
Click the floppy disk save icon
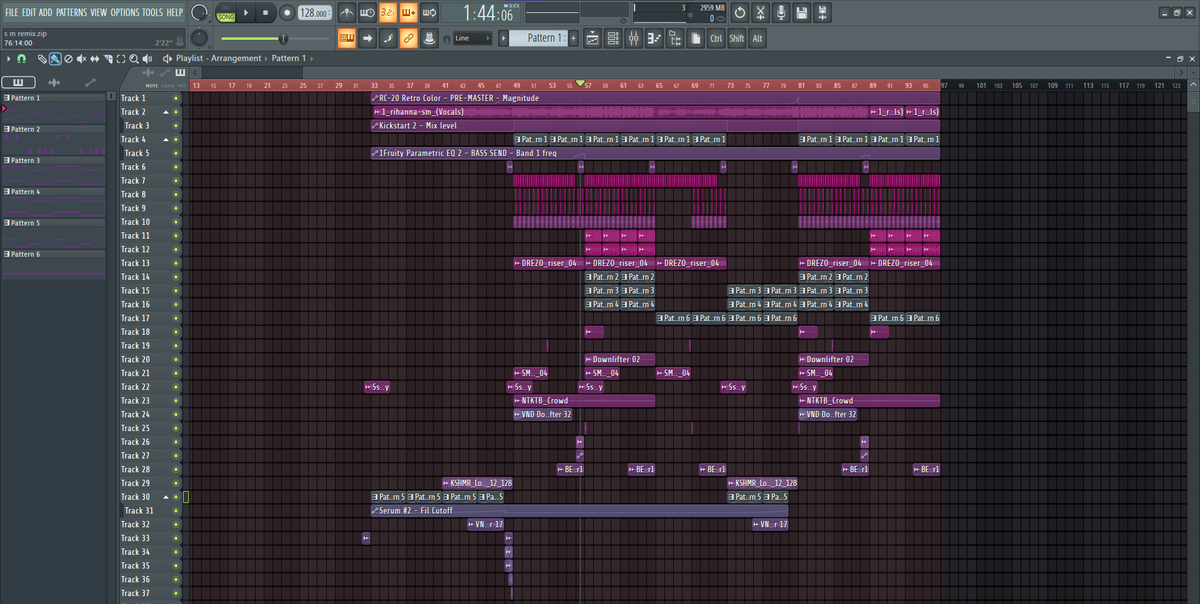(x=801, y=13)
